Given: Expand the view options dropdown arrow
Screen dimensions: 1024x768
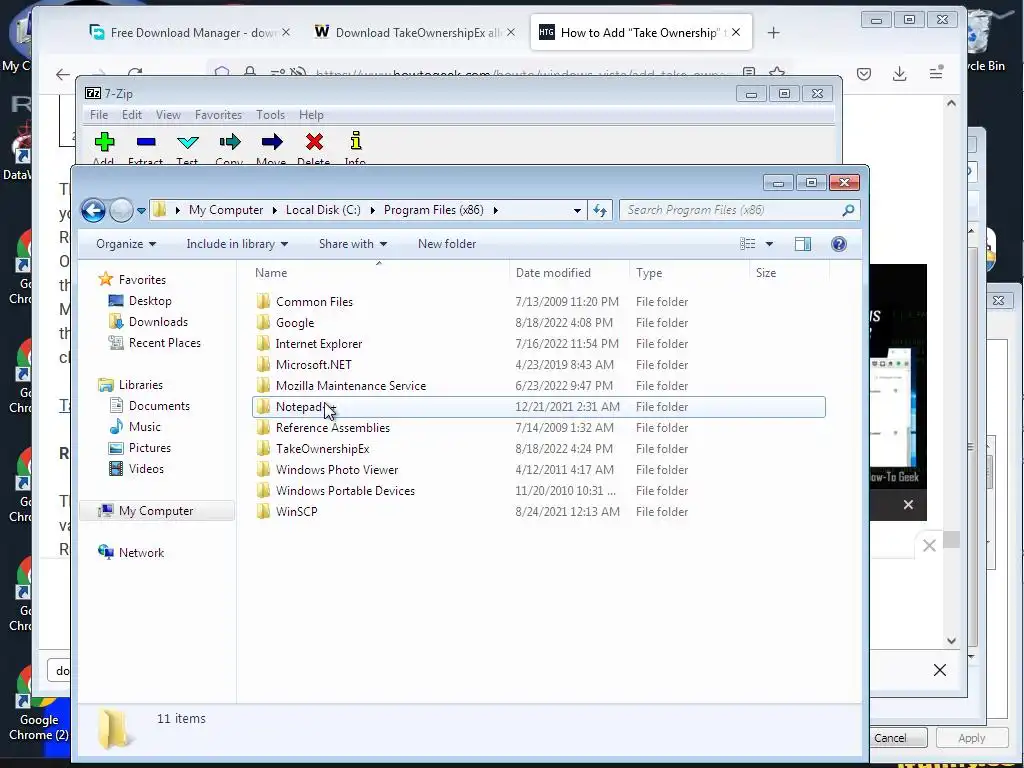Looking at the screenshot, I should 769,244.
